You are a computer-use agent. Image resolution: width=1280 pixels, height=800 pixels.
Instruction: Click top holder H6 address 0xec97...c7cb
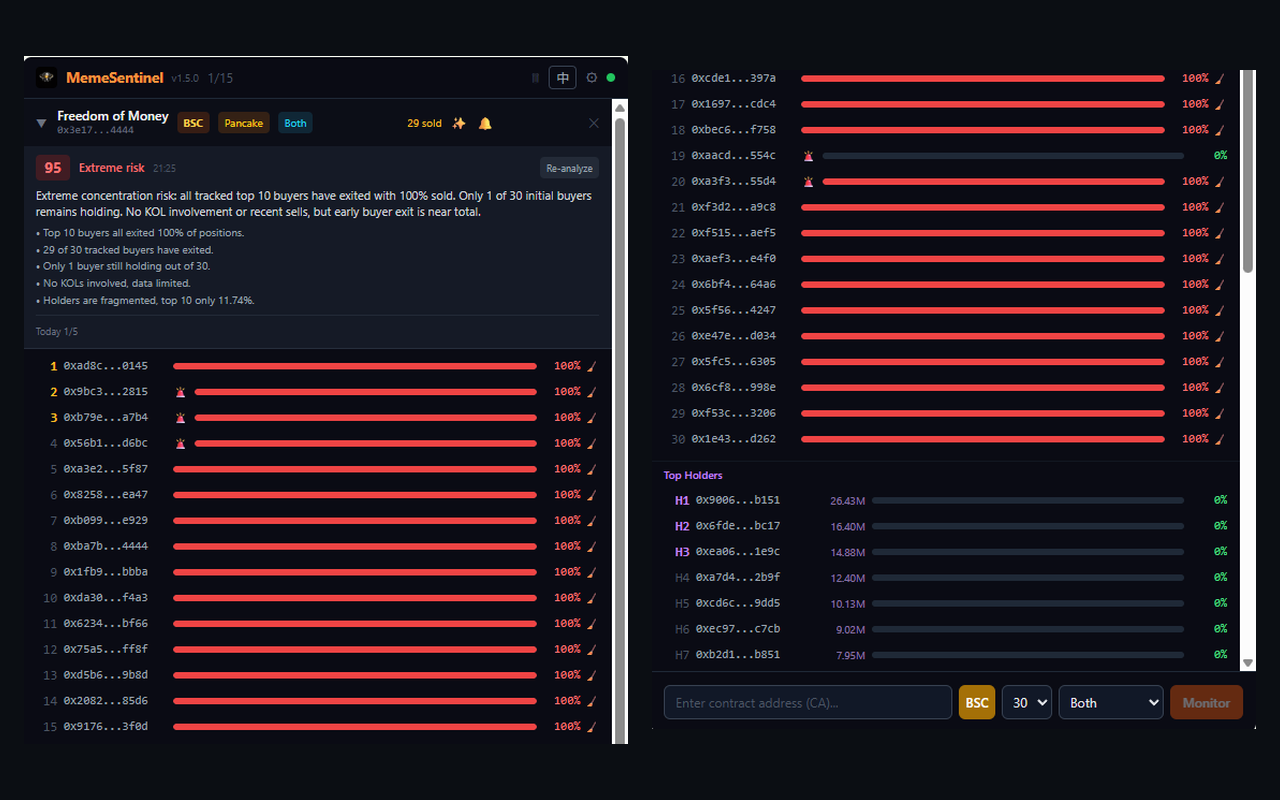click(x=737, y=629)
